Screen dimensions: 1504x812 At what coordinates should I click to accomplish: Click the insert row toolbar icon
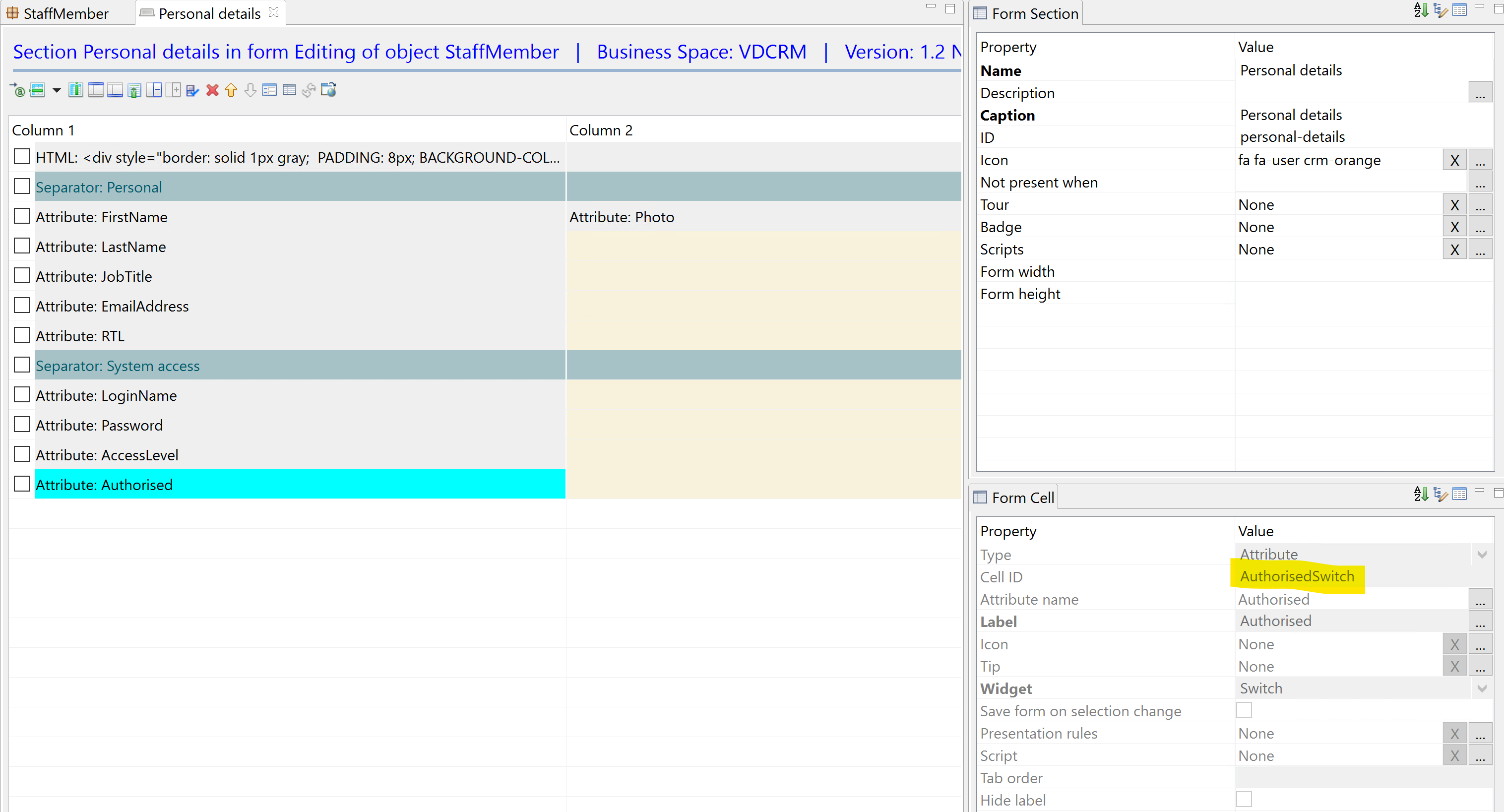pos(37,90)
